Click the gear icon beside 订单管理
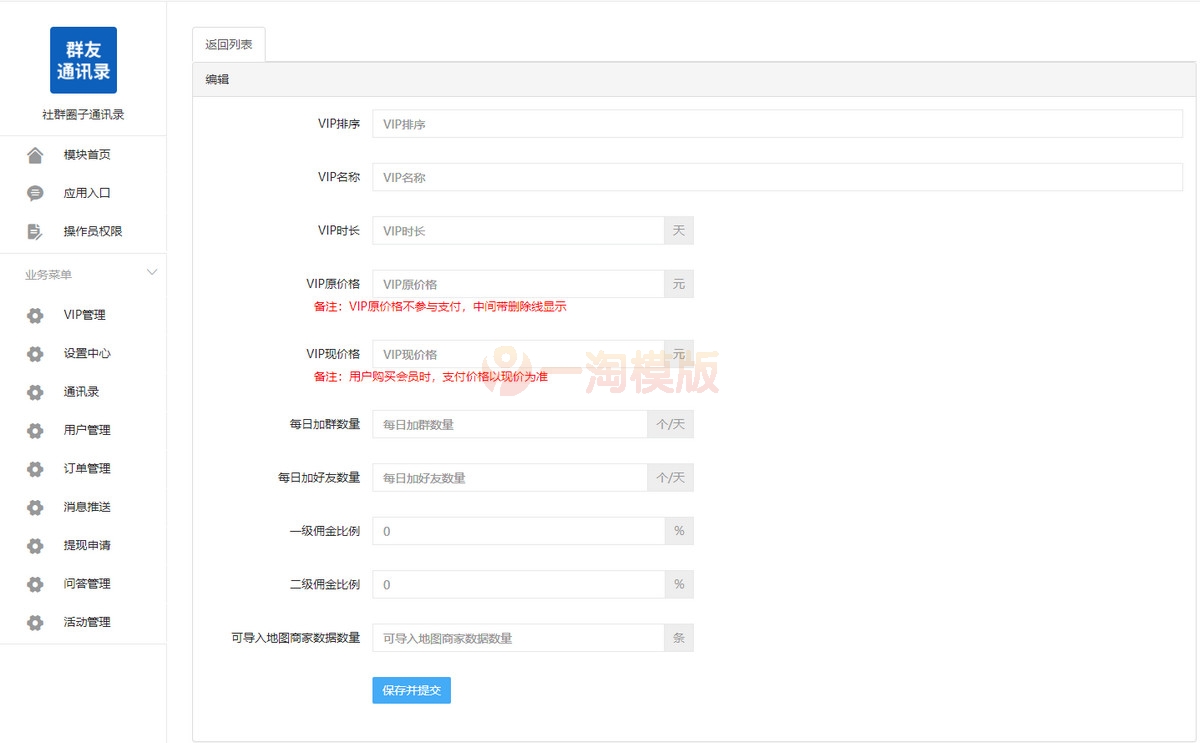The image size is (1200, 743). click(x=35, y=468)
